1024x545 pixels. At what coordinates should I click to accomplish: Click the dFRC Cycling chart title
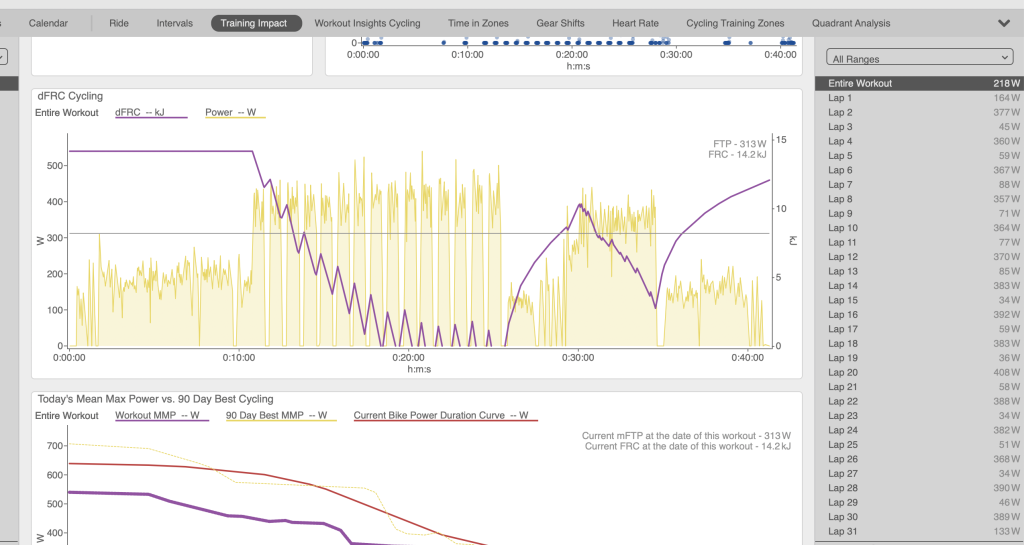70,96
